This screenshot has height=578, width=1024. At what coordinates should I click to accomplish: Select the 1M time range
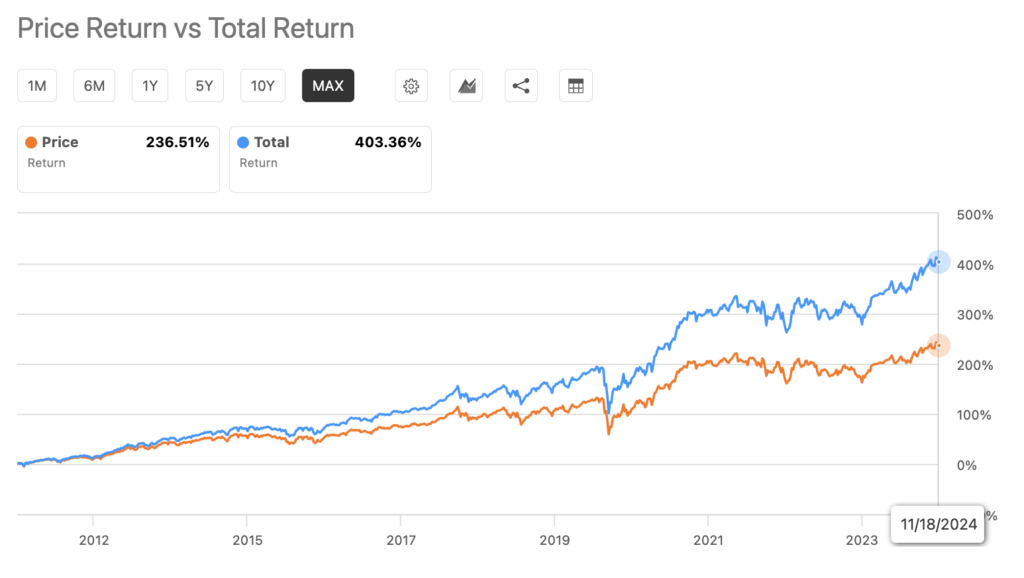(x=37, y=86)
